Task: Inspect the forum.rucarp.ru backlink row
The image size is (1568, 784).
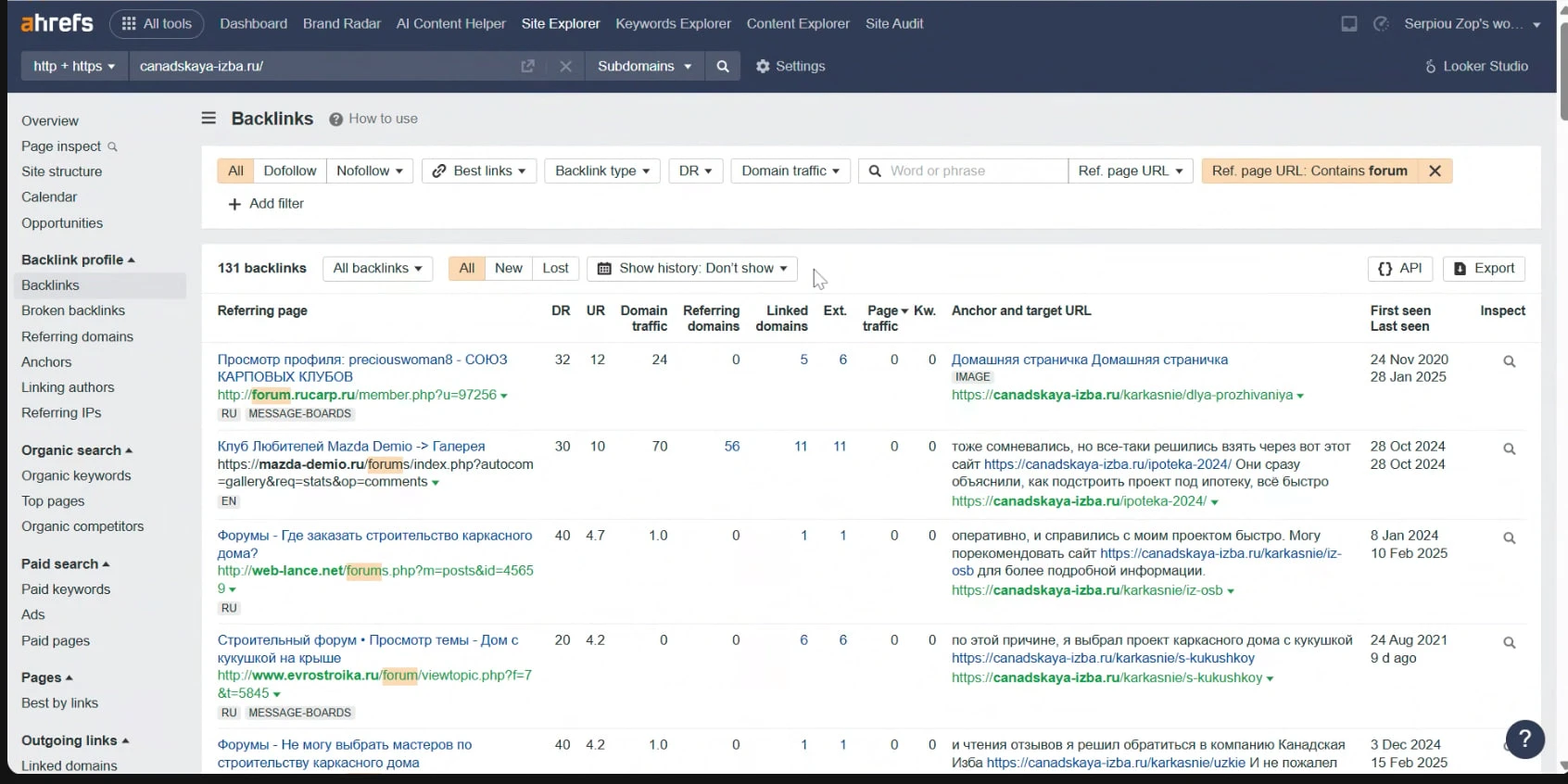Action: pyautogui.click(x=1509, y=361)
